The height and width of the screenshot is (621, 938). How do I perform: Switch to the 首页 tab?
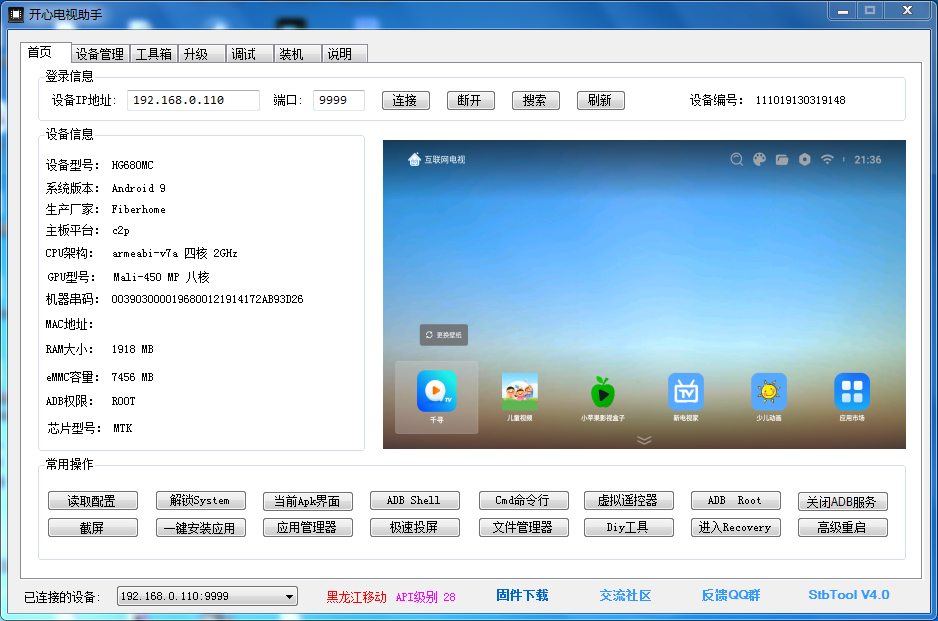pos(46,53)
